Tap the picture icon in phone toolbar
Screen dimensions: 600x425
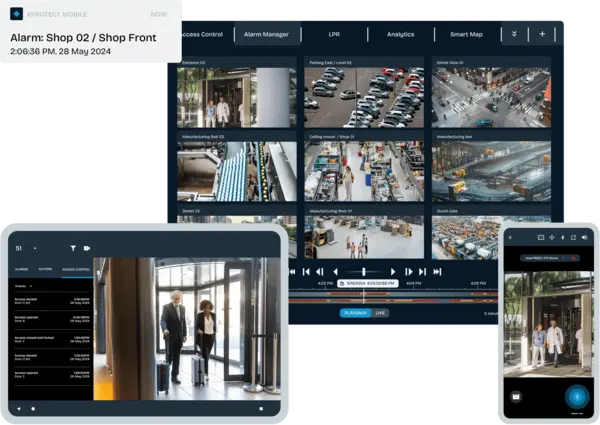tap(541, 238)
